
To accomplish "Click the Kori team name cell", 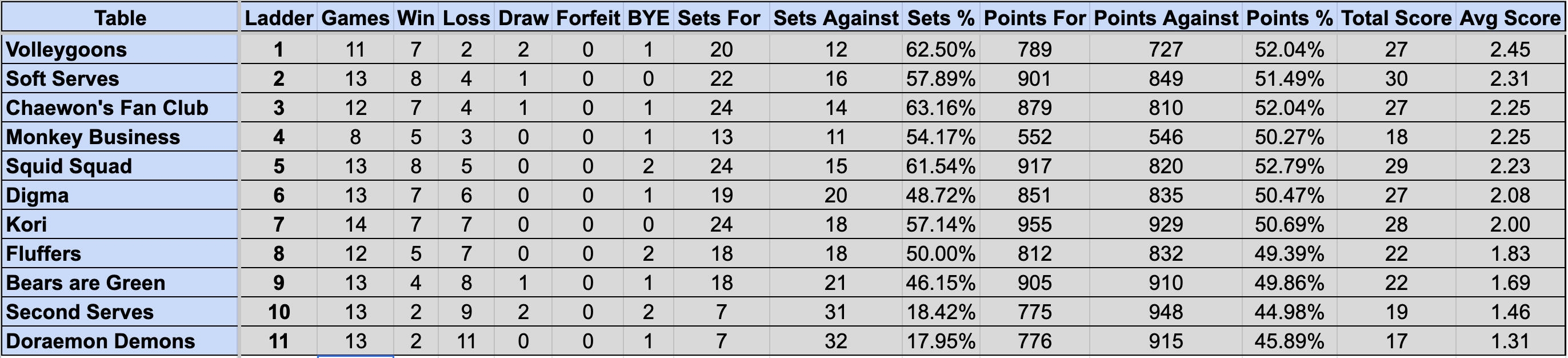I will tap(119, 225).
